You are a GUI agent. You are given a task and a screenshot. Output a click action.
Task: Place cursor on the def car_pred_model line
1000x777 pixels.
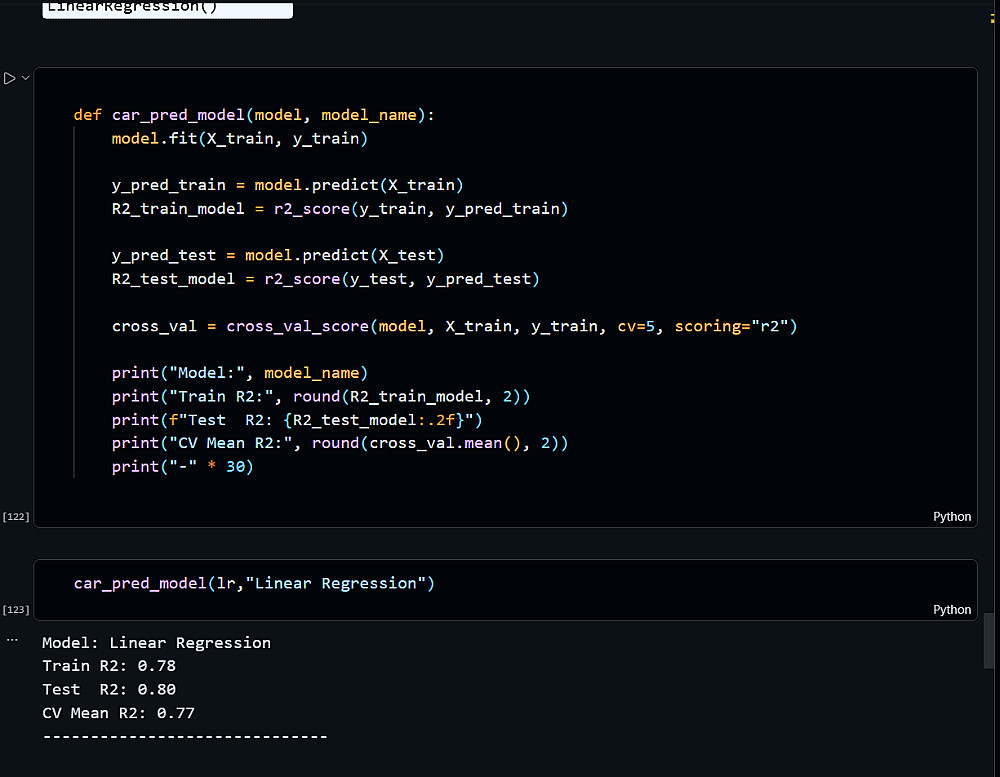254,115
